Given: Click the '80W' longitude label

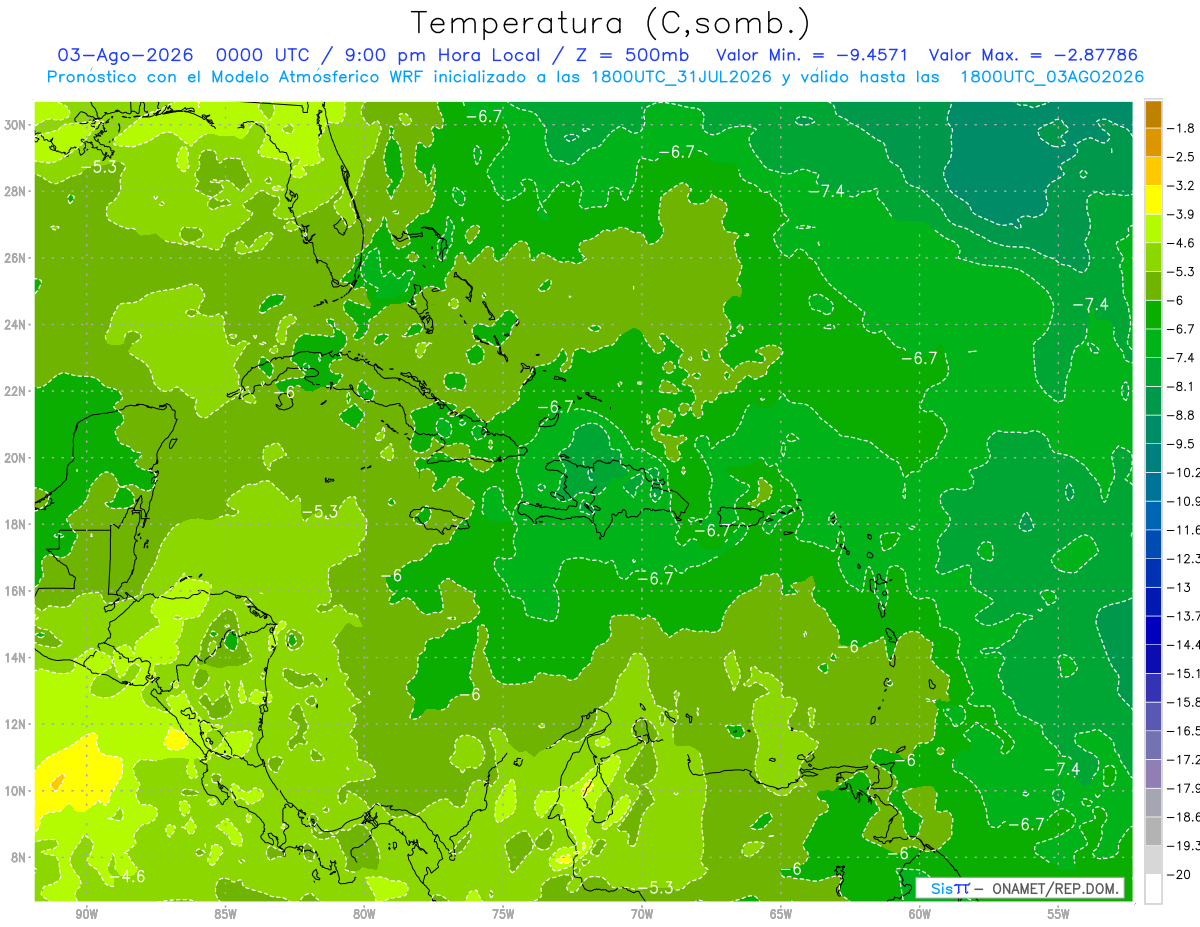Looking at the screenshot, I should (364, 914).
